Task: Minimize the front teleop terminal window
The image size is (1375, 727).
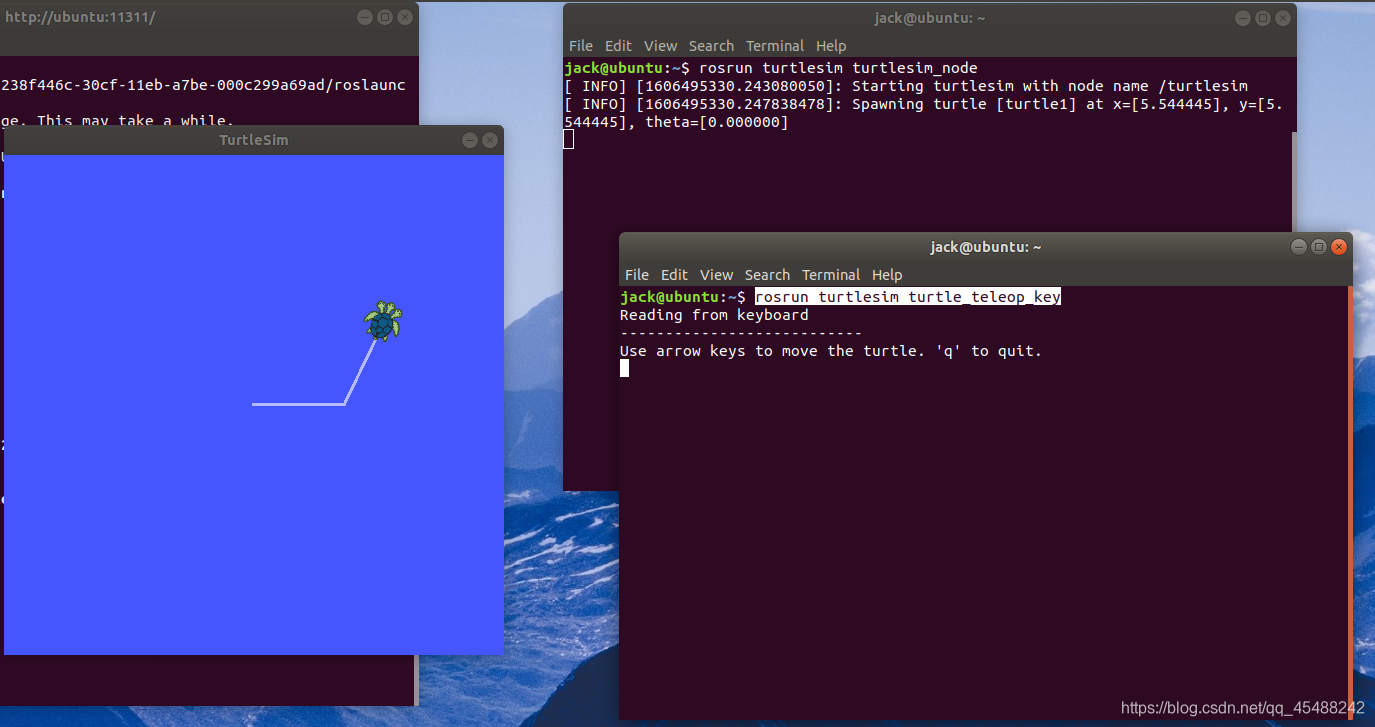Action: (1299, 247)
